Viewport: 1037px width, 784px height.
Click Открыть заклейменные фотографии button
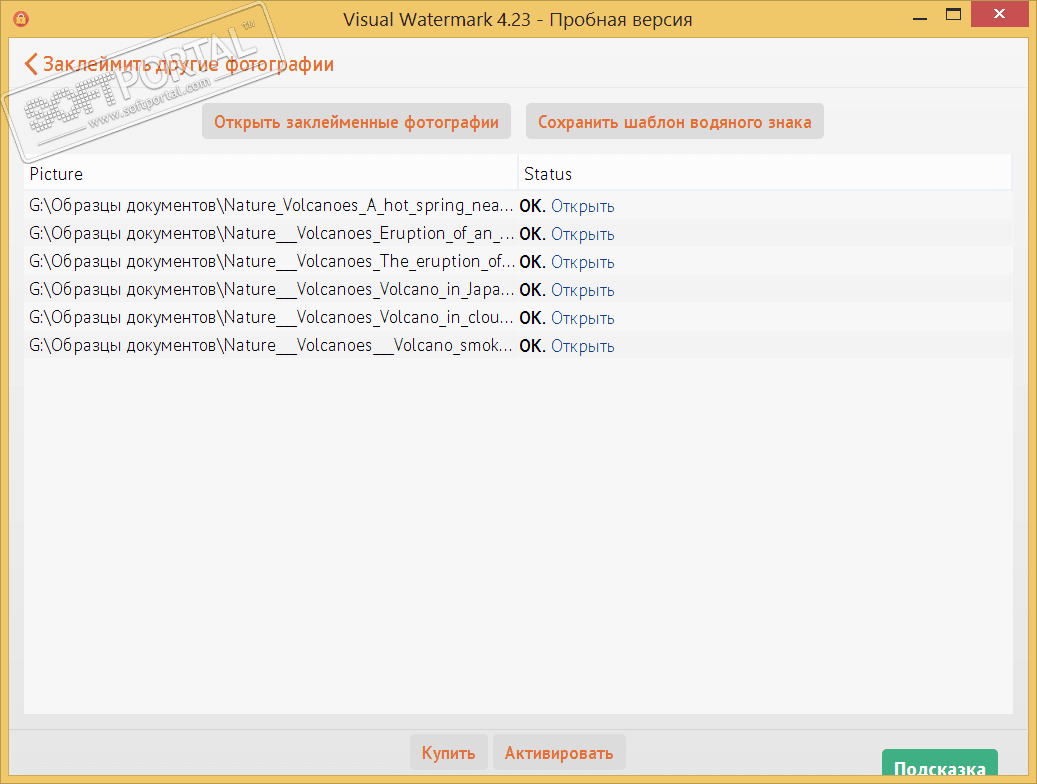click(x=356, y=122)
